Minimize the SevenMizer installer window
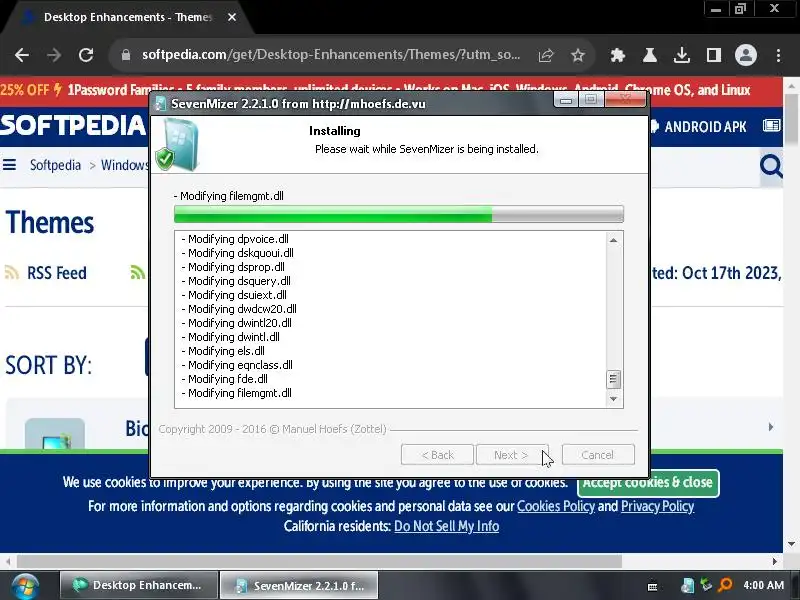 click(566, 99)
